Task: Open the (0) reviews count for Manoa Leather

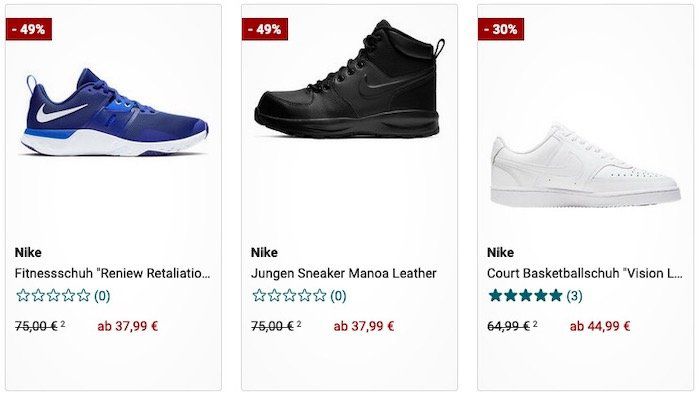Action: [338, 295]
